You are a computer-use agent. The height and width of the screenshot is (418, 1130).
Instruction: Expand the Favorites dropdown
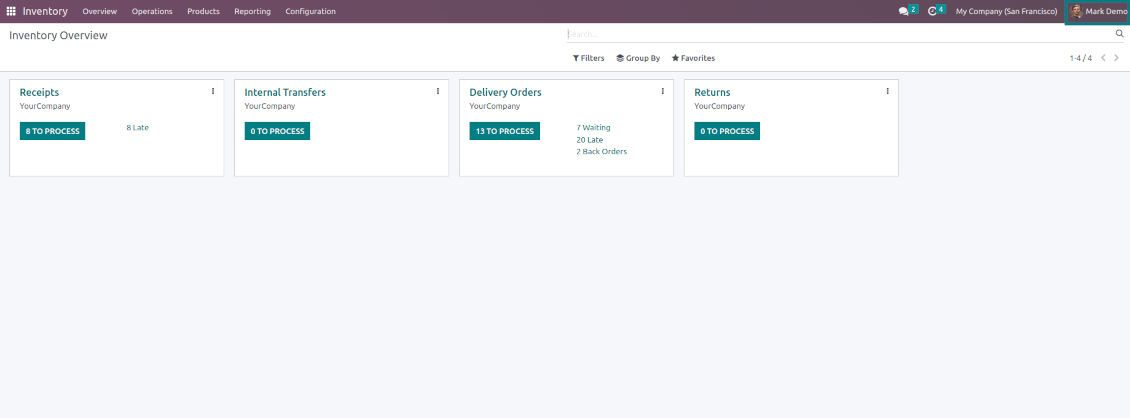693,58
